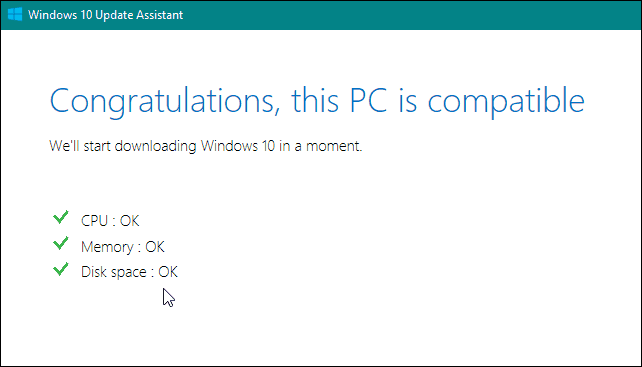Click the green checkmark beside Disk space
The width and height of the screenshot is (642, 367).
[x=61, y=269]
